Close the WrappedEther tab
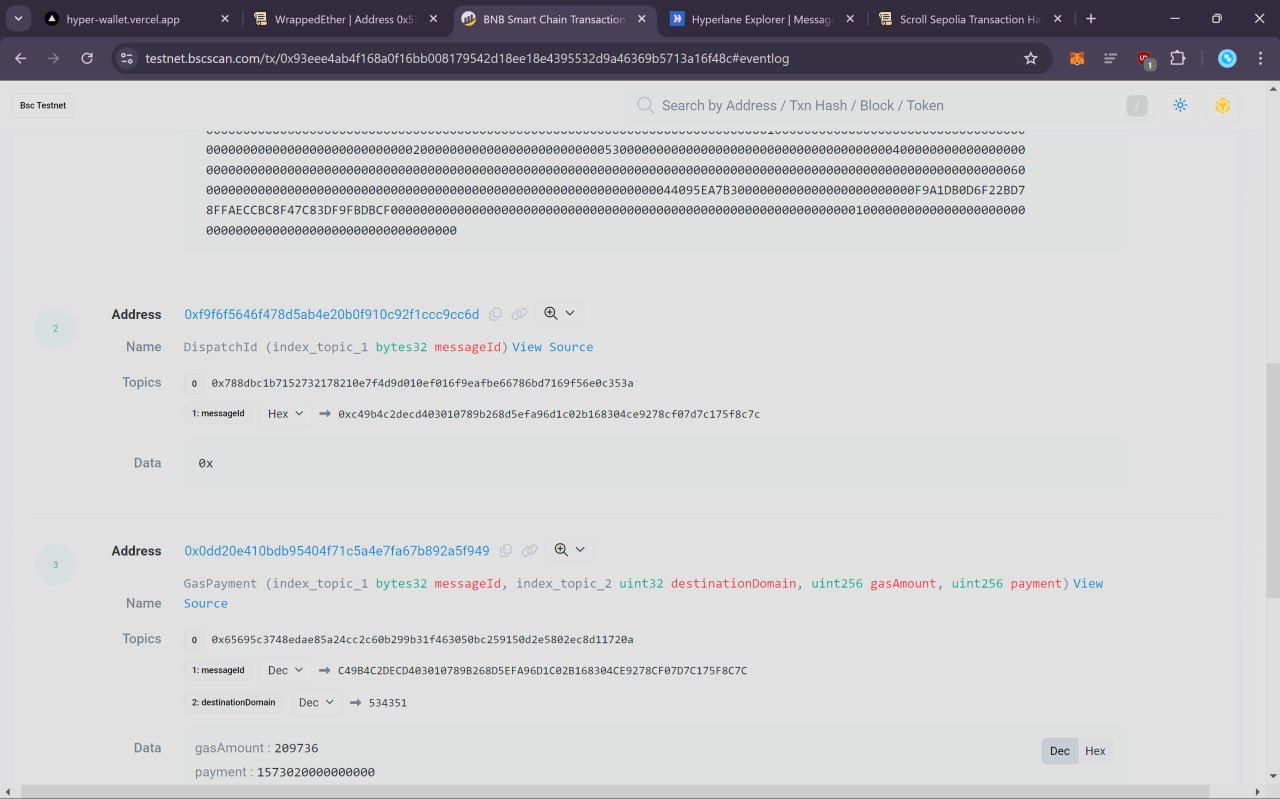This screenshot has width=1280, height=799. (433, 19)
